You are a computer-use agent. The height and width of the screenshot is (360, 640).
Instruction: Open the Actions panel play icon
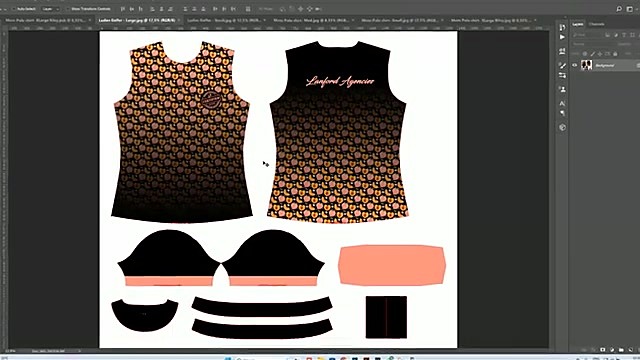(x=562, y=37)
